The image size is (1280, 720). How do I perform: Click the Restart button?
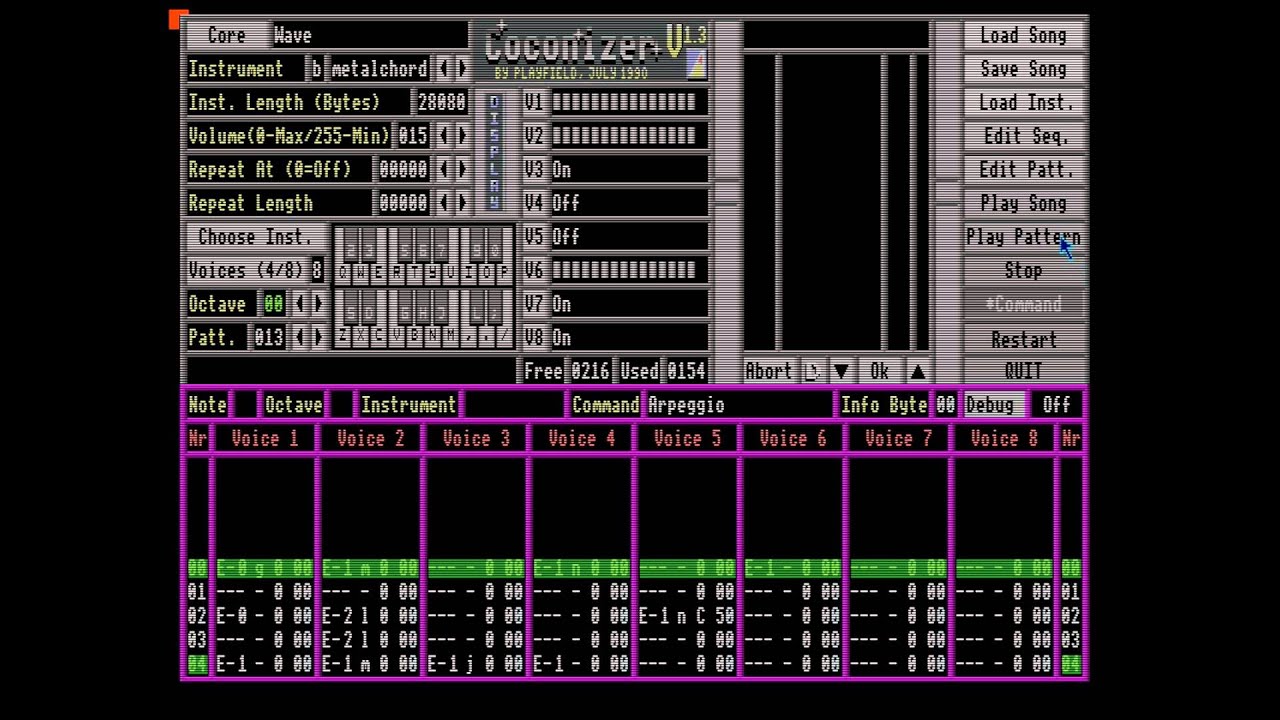click(x=1023, y=340)
